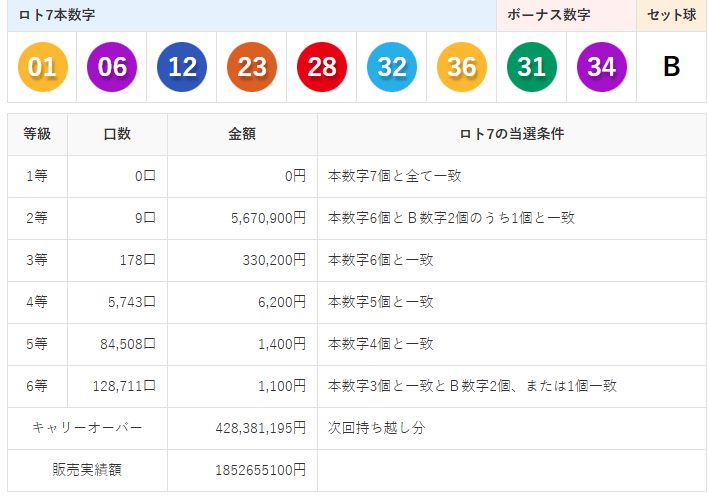Select the 3等 row label

click(x=37, y=260)
